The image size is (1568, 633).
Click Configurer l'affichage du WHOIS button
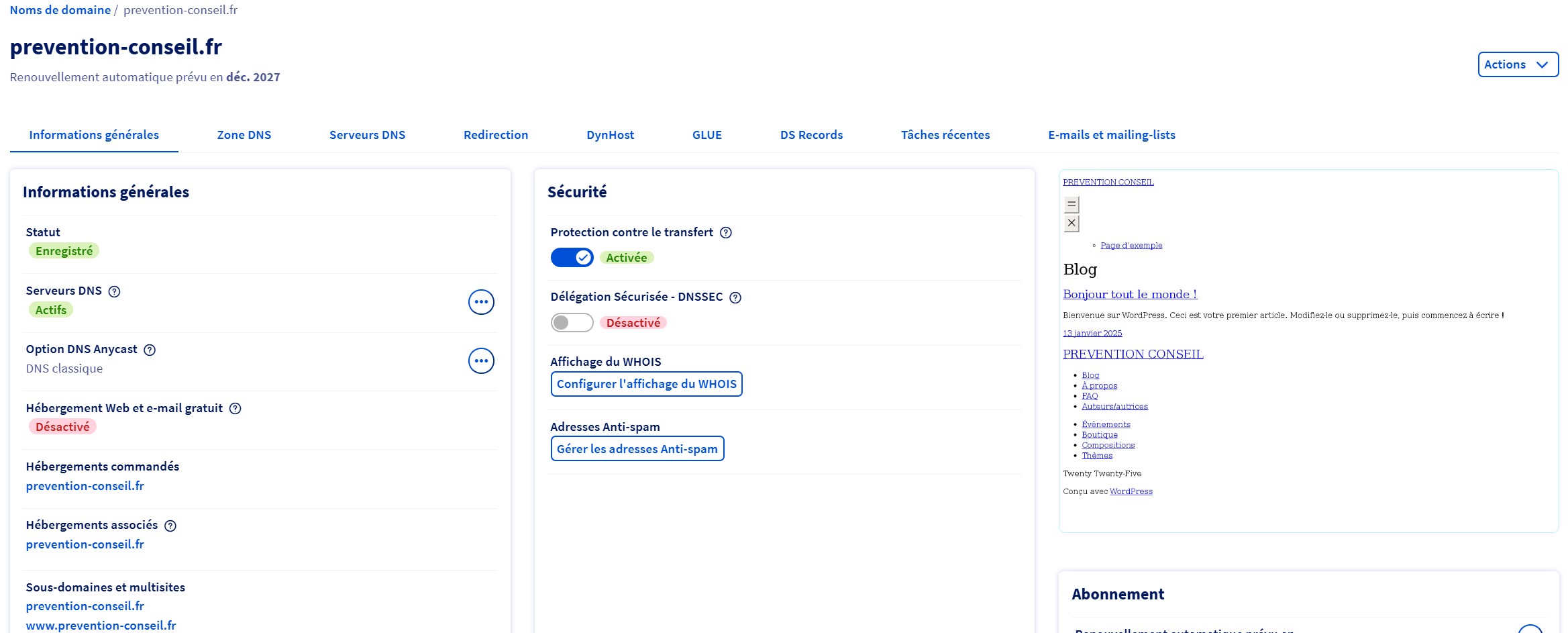click(646, 384)
